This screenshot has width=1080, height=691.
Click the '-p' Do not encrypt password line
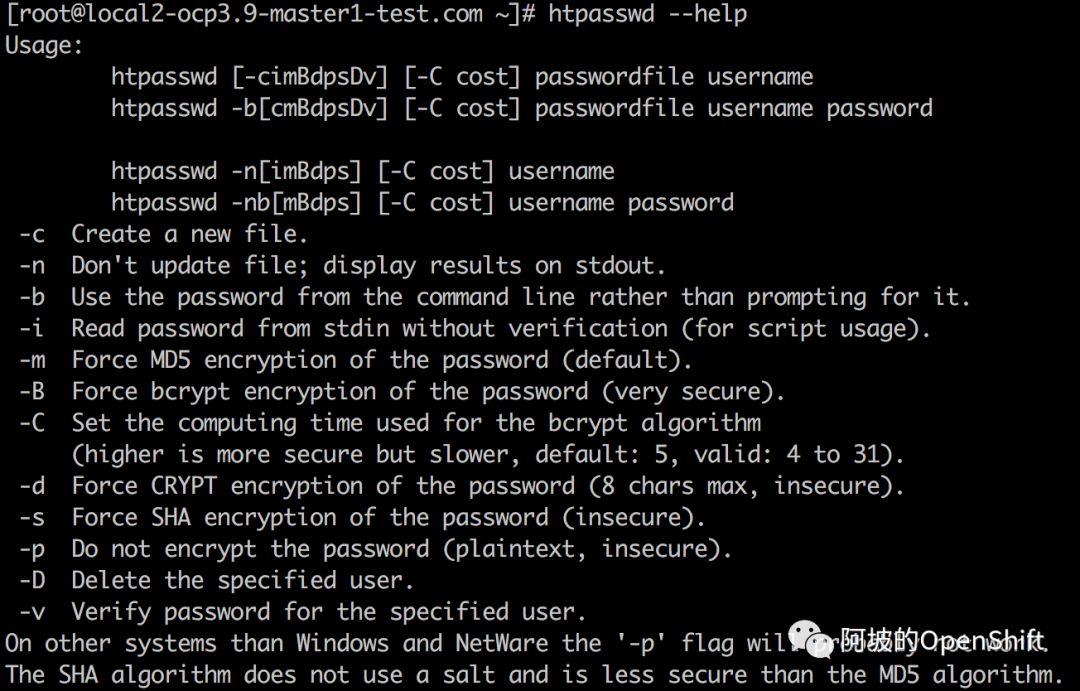[x=375, y=549]
